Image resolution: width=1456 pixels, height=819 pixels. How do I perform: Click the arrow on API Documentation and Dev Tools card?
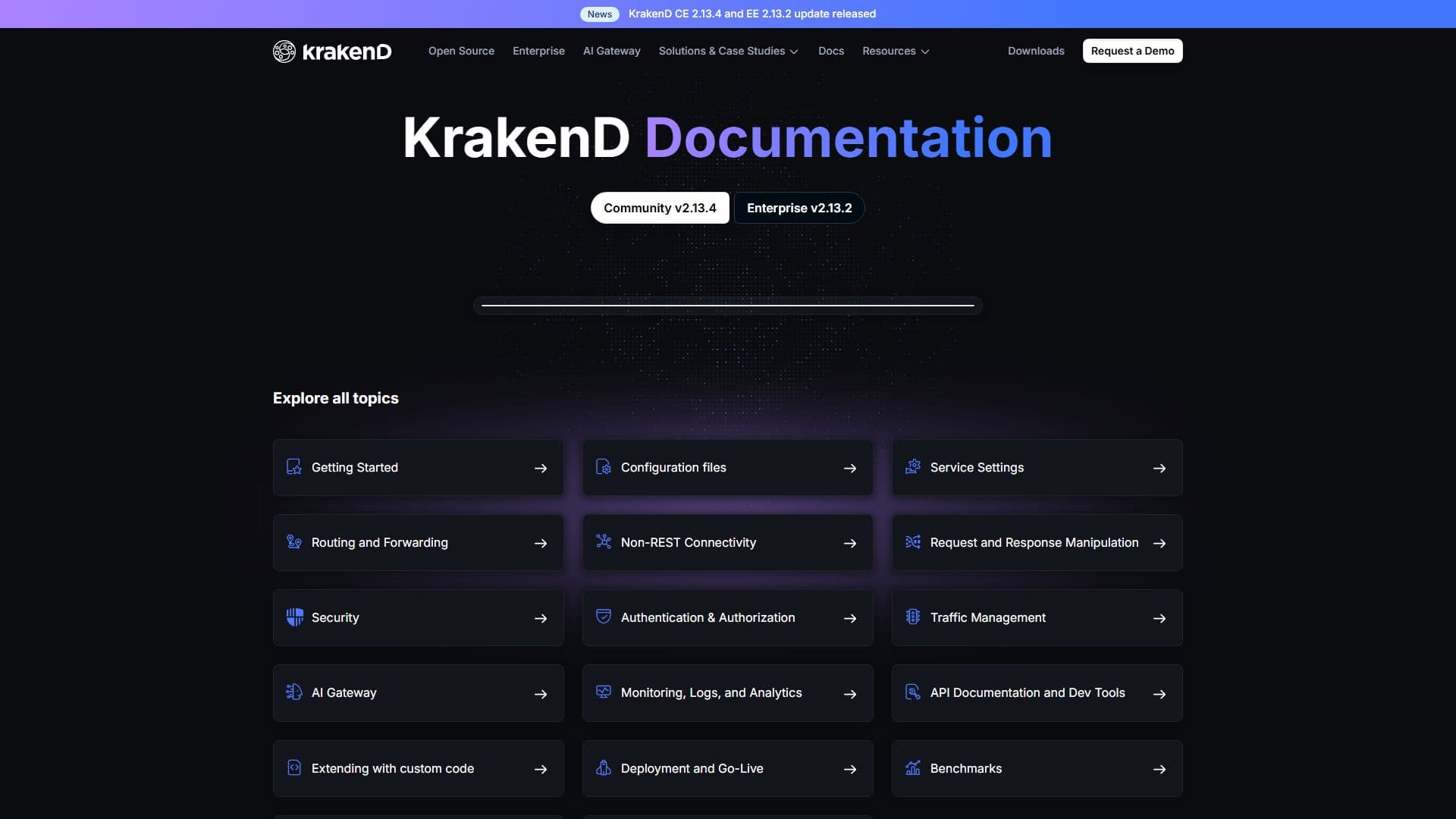pos(1159,694)
